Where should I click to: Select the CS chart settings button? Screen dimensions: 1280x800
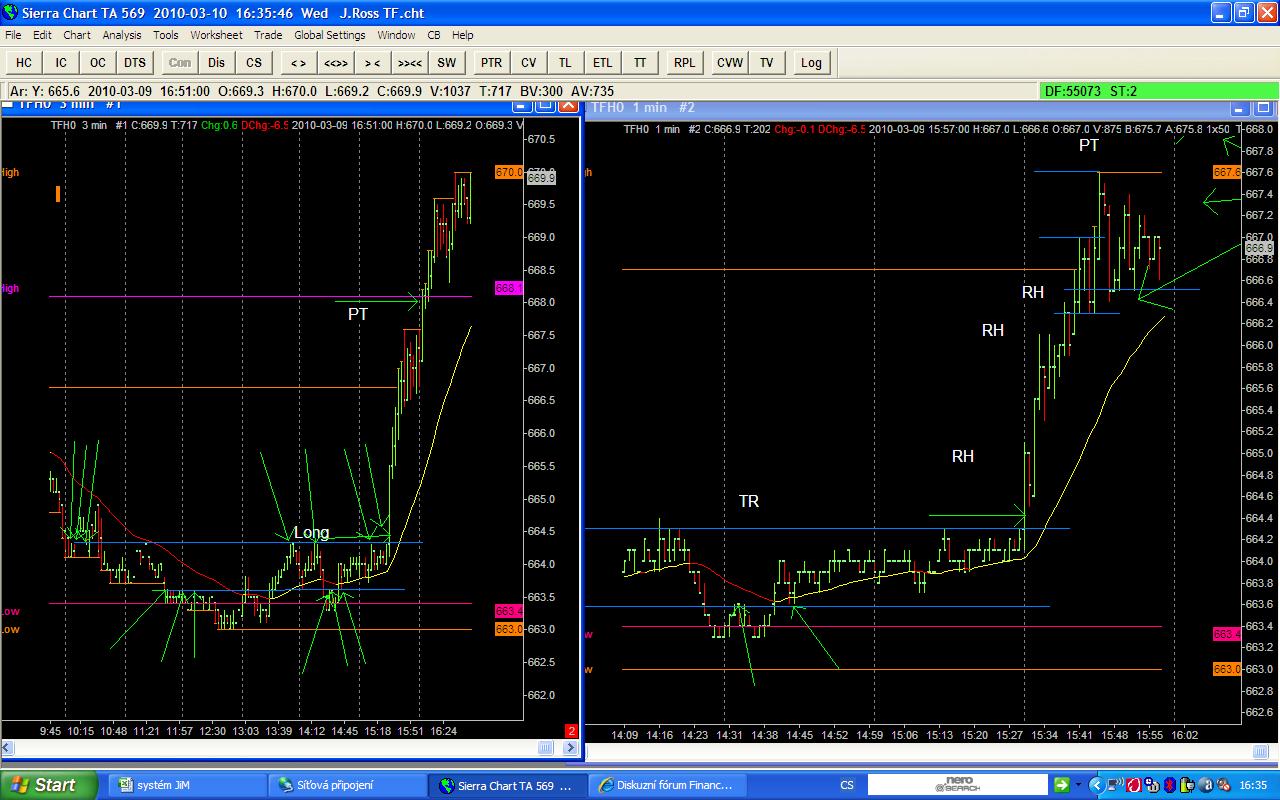[254, 62]
